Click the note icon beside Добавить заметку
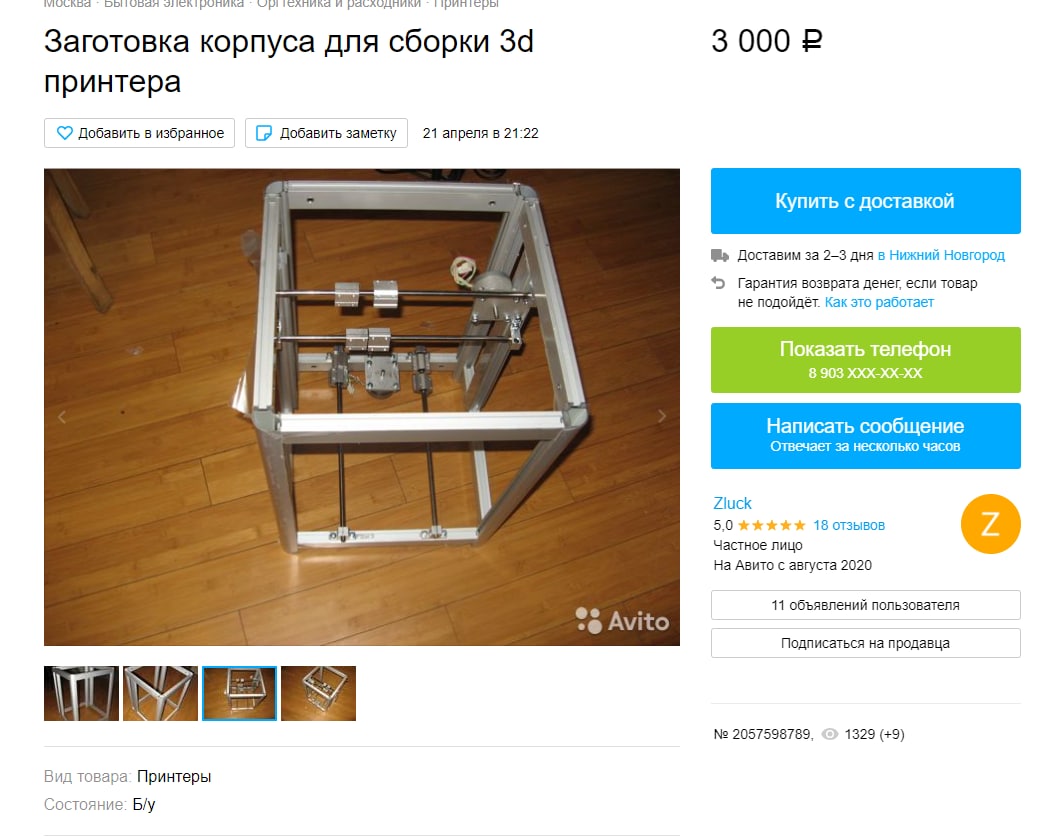The height and width of the screenshot is (839, 1042). tap(264, 133)
